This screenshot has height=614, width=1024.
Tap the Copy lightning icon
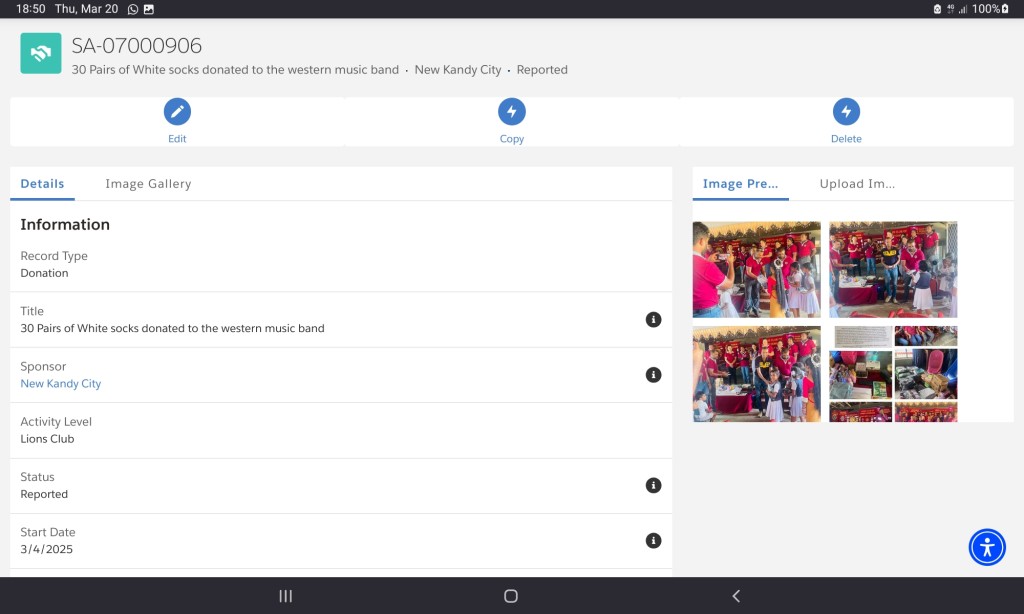[511, 112]
